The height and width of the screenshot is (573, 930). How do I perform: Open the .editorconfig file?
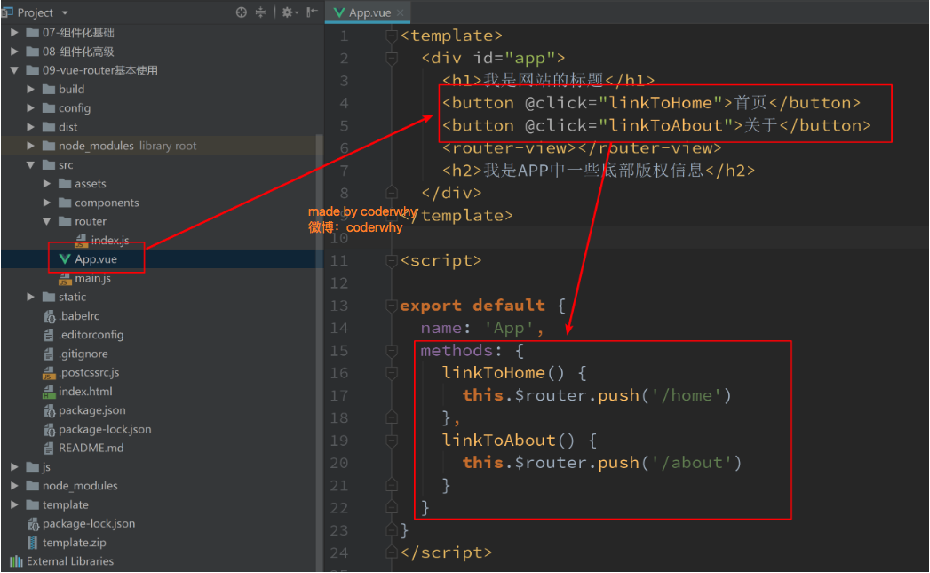click(91, 335)
